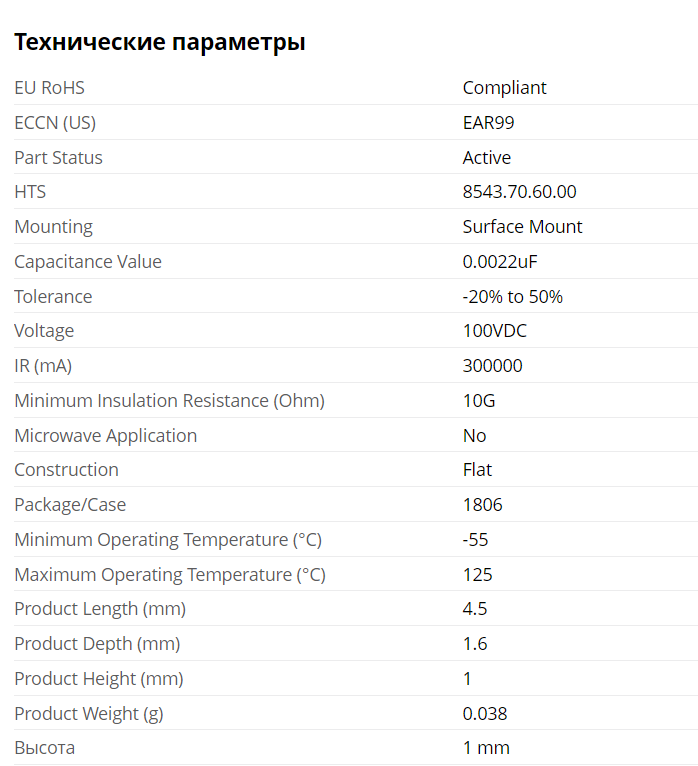
Task: Click the ECCN value "EAR99"
Action: pos(488,123)
